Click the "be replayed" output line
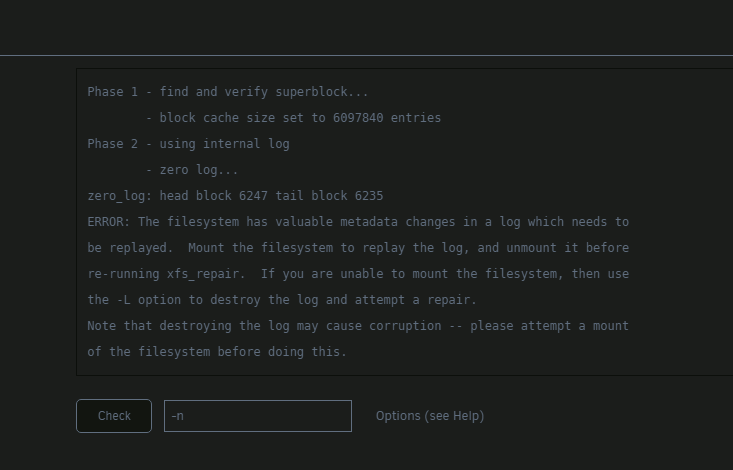This screenshot has width=733, height=470. 358,248
